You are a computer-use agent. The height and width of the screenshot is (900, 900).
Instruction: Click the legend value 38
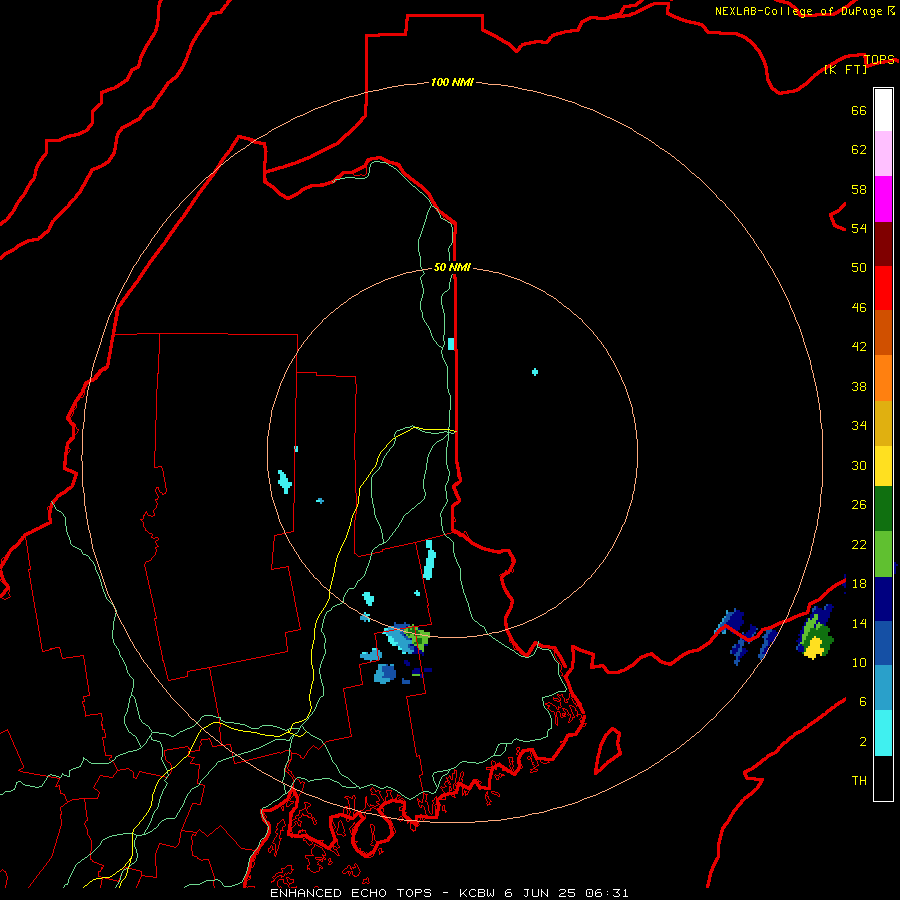(x=859, y=386)
